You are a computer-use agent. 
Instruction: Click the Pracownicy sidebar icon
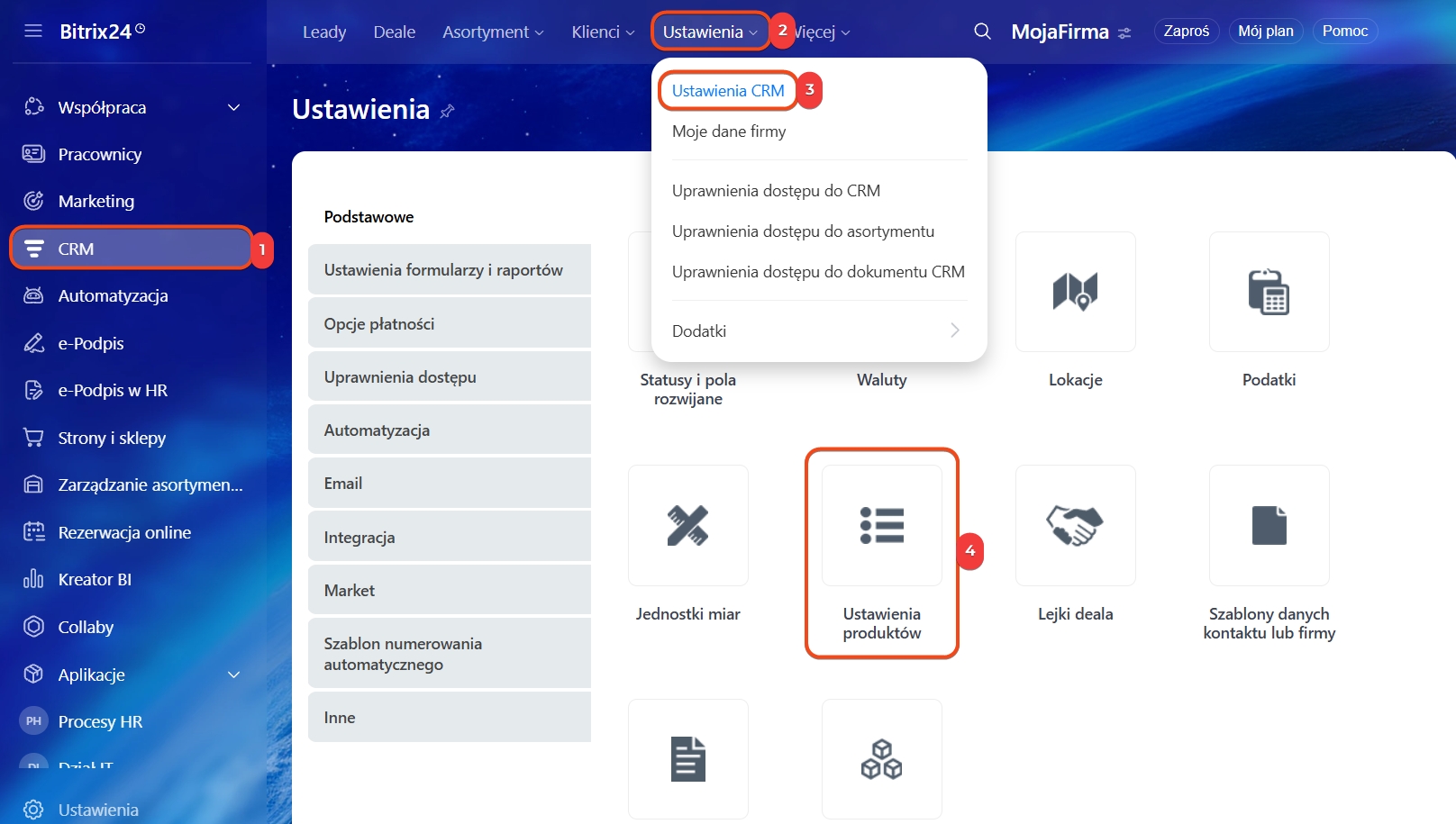[34, 154]
